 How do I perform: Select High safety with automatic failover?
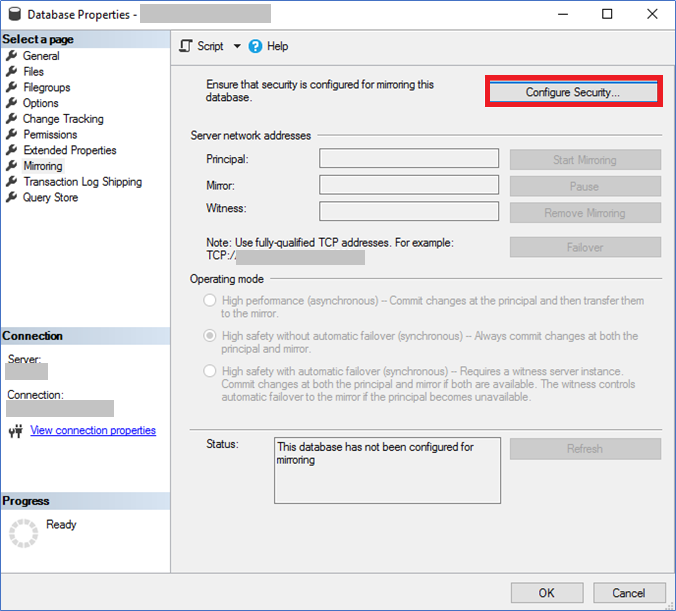click(x=210, y=371)
